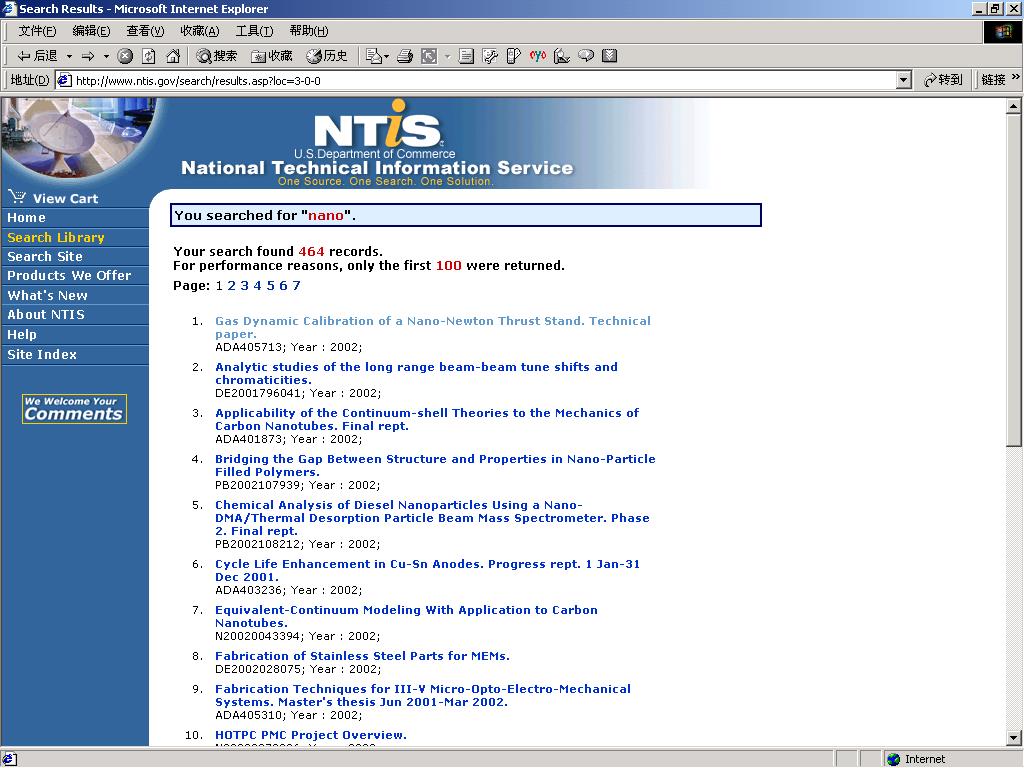Open the History (历史) toolbar button
Viewport: 1024px width, 768px height.
[x=327, y=56]
